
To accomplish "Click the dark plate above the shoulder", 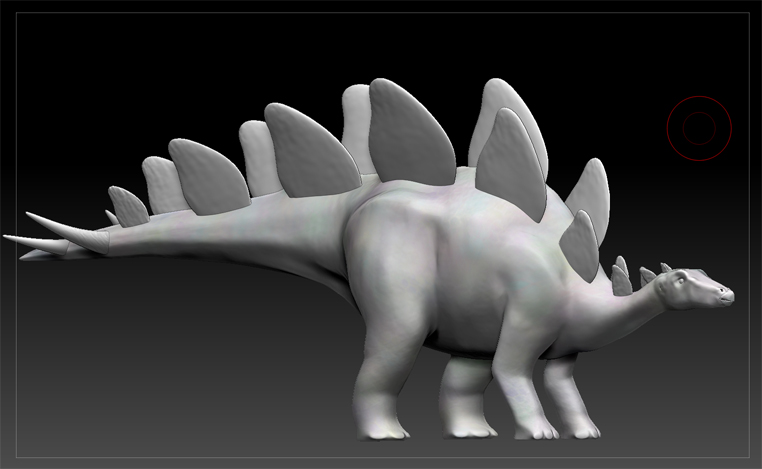I will pos(511,165).
